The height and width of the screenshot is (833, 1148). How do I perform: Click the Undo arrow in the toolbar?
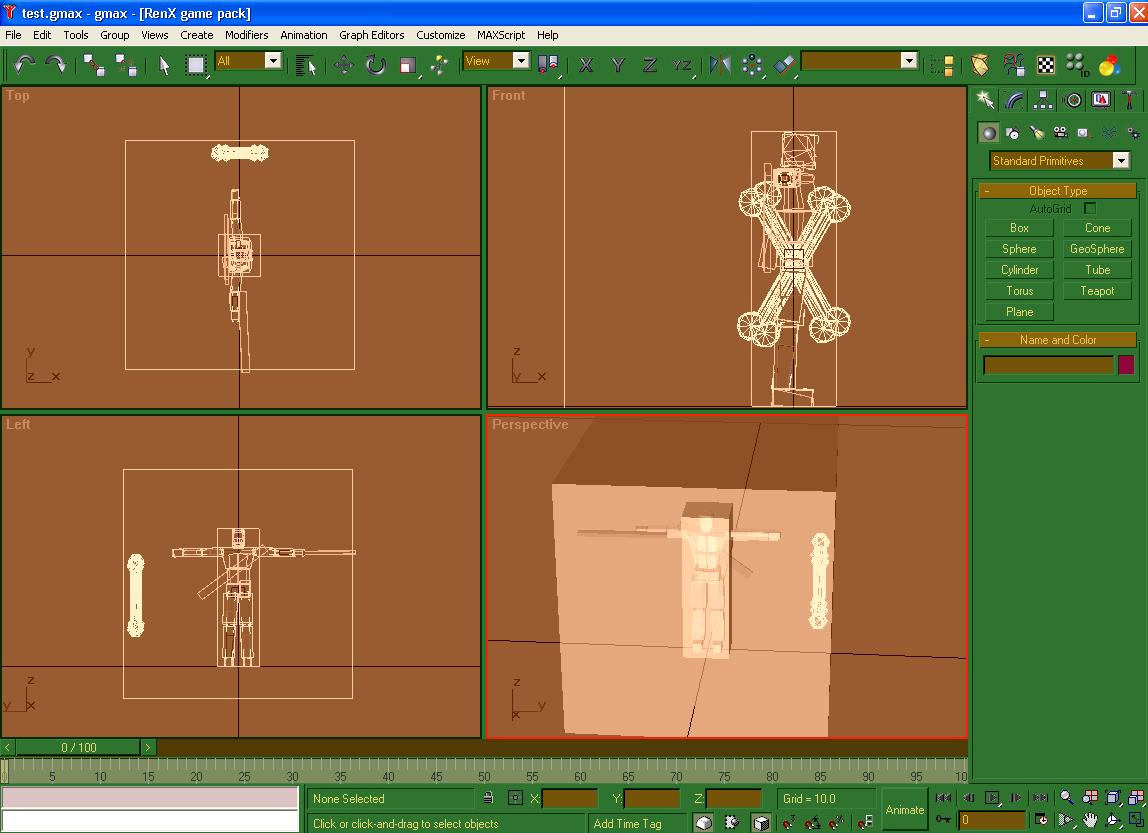[x=25, y=65]
